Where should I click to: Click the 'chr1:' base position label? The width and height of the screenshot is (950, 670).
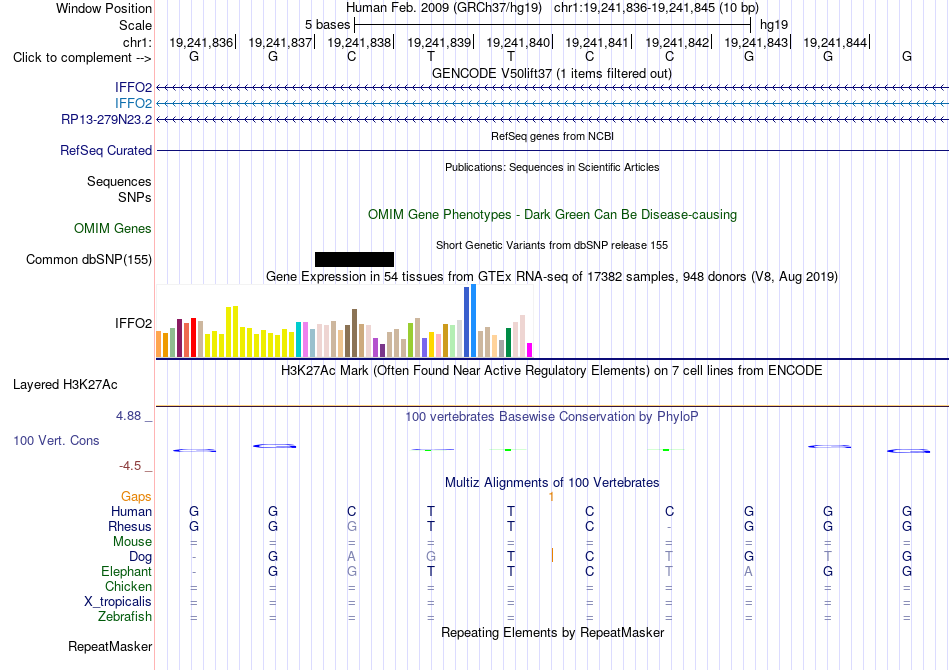137,42
